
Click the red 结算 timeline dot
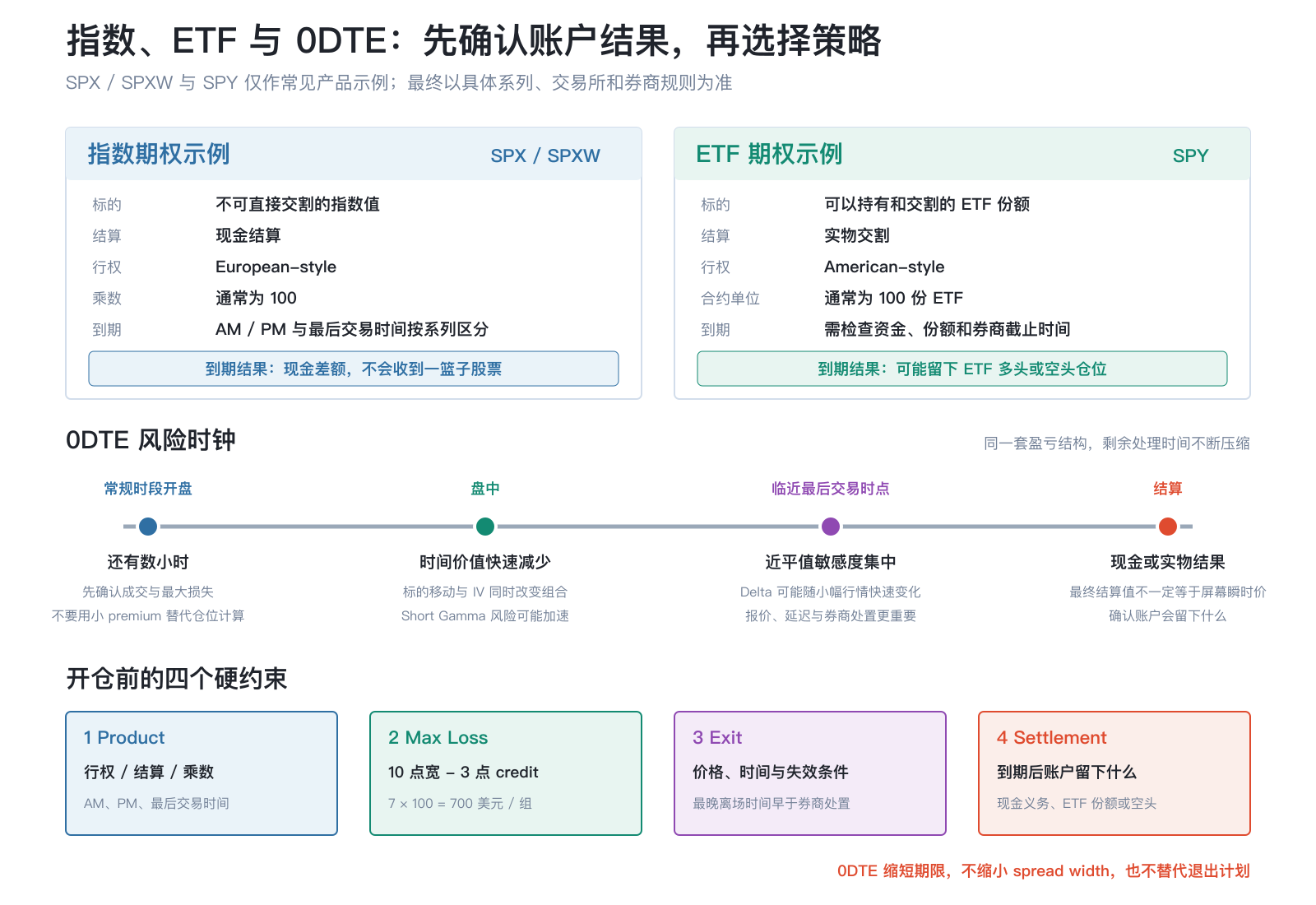coord(1168,527)
